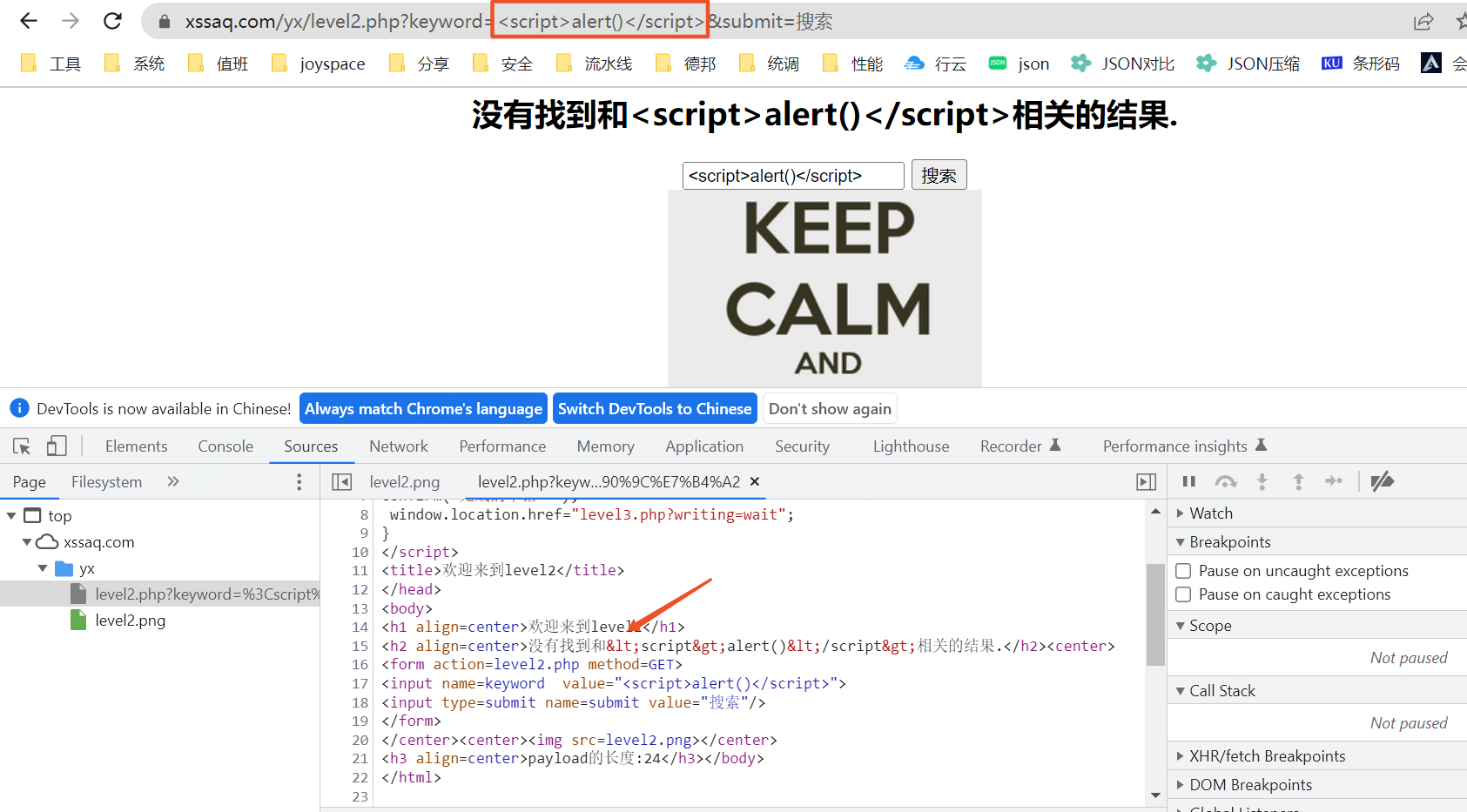Click step into next function call icon
This screenshot has height=812, width=1467.
click(1262, 481)
